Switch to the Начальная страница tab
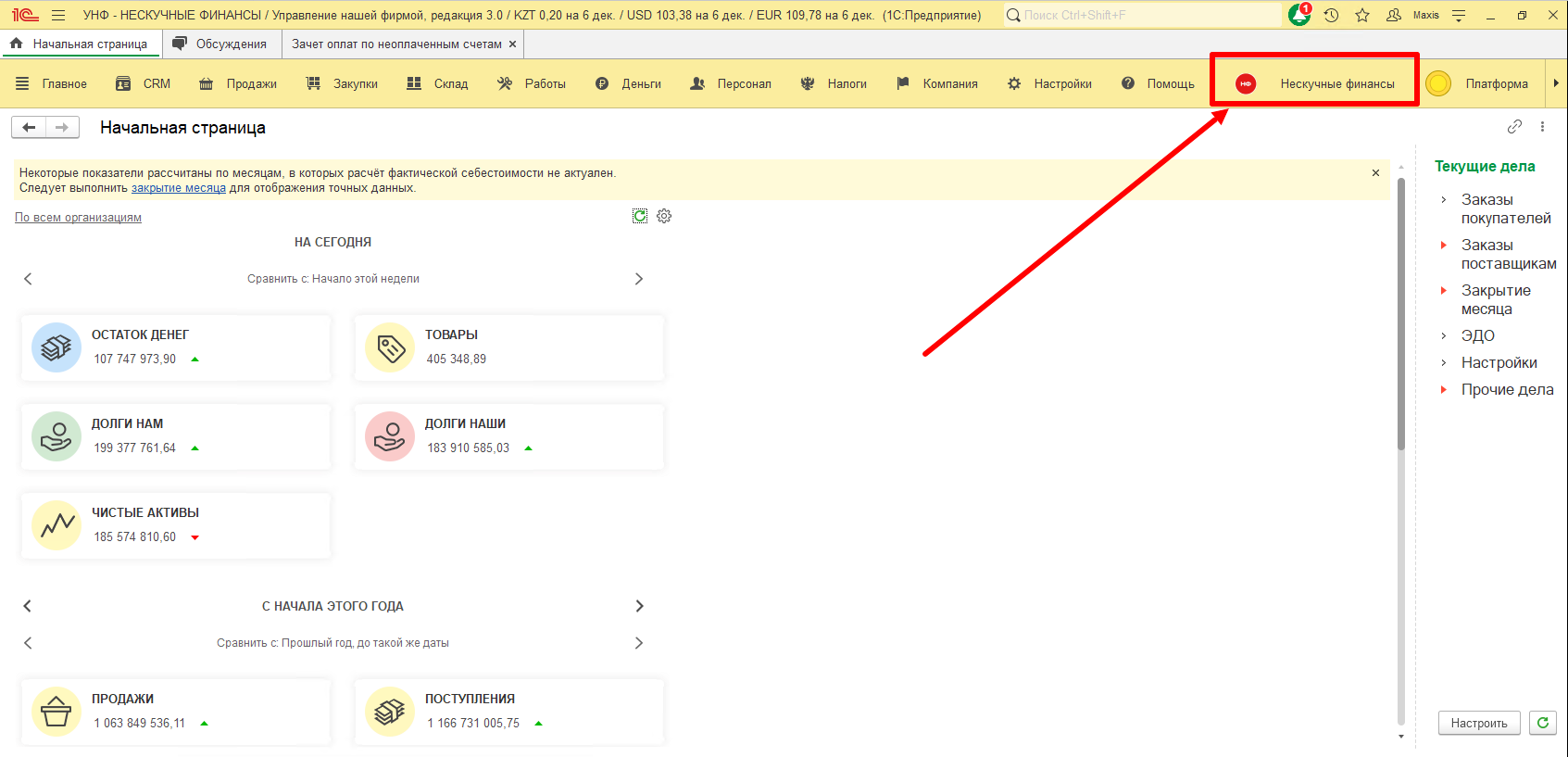This screenshot has height=757, width=1568. (x=80, y=44)
